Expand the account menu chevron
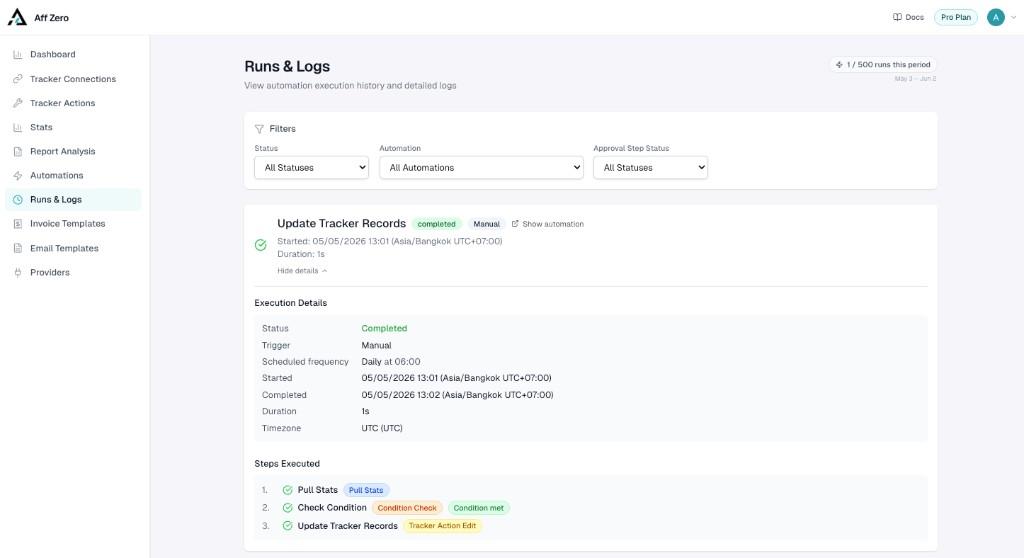Viewport: 1024px width, 558px height. [1014, 18]
